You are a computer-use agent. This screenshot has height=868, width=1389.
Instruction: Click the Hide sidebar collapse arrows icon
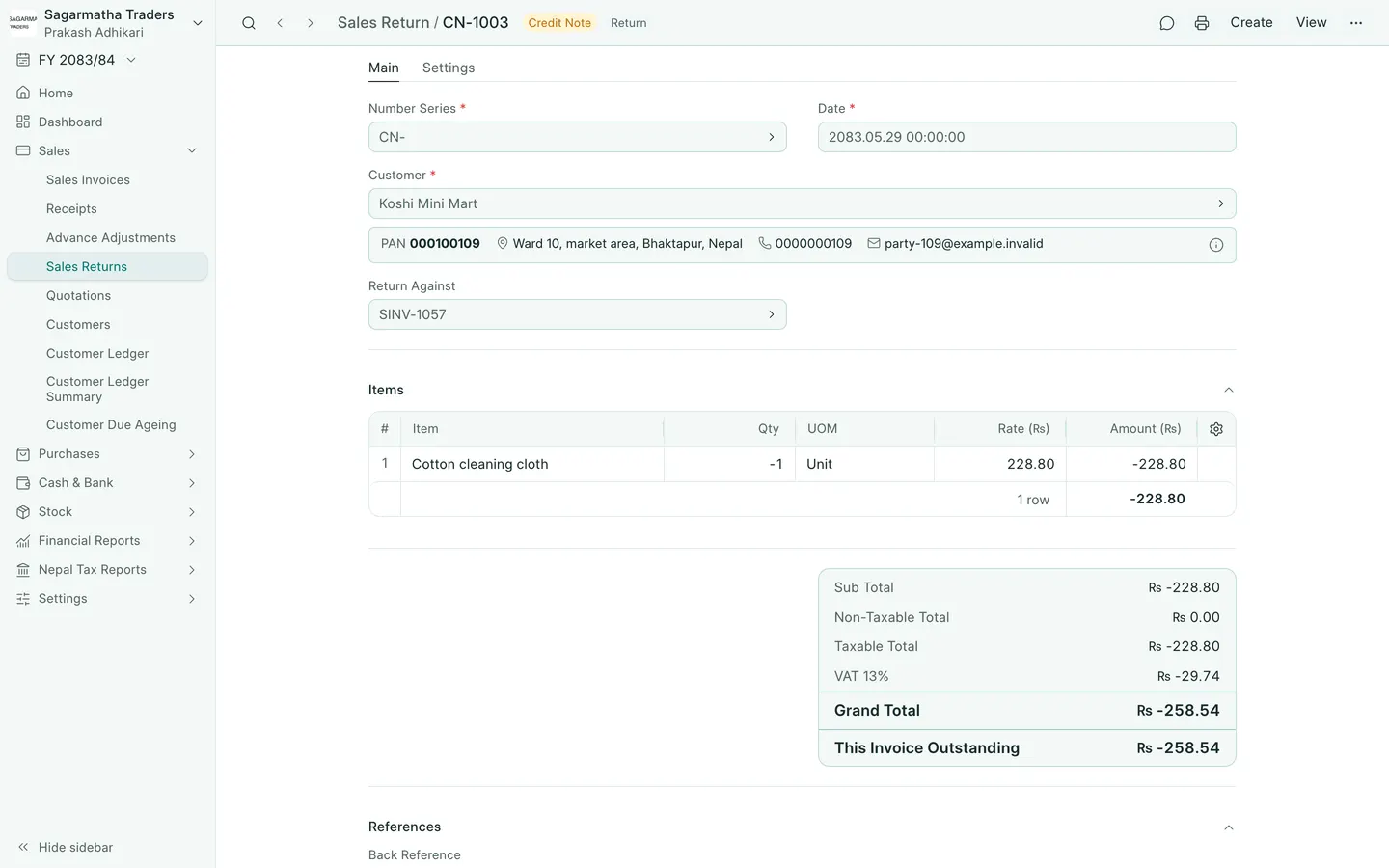tap(23, 848)
